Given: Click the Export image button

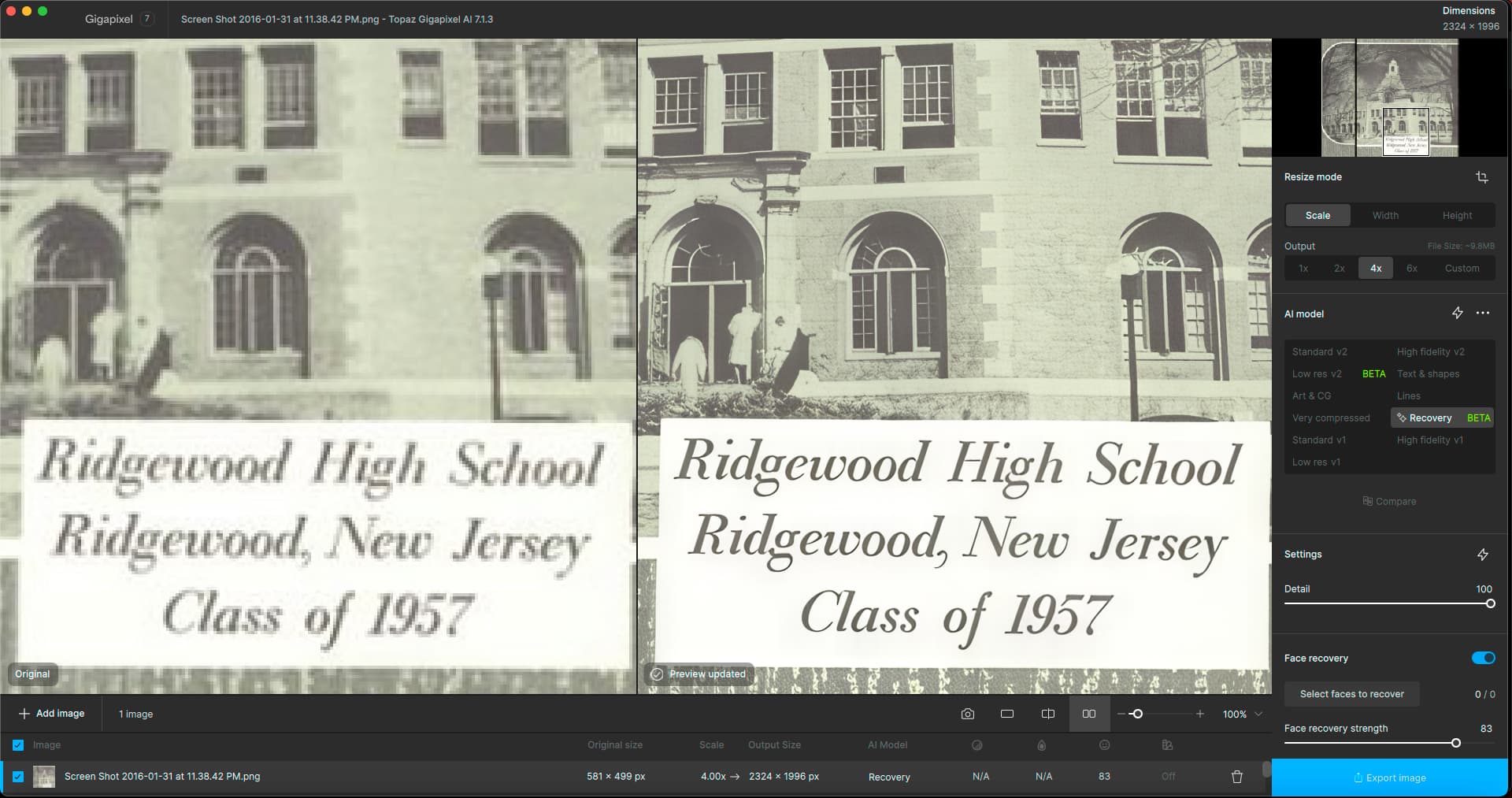Looking at the screenshot, I should (1389, 778).
